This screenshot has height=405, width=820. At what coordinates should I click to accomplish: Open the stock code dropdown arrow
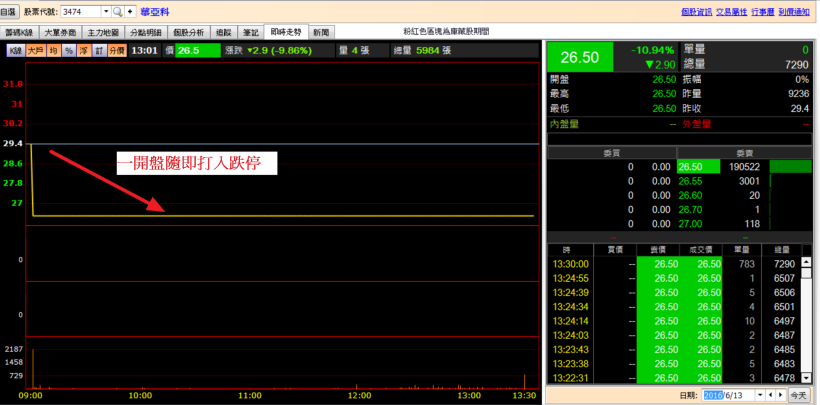105,11
